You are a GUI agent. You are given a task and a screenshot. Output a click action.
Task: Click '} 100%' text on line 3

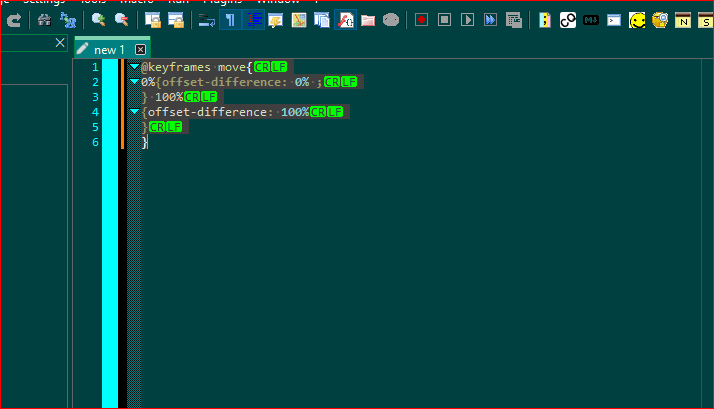(162, 97)
